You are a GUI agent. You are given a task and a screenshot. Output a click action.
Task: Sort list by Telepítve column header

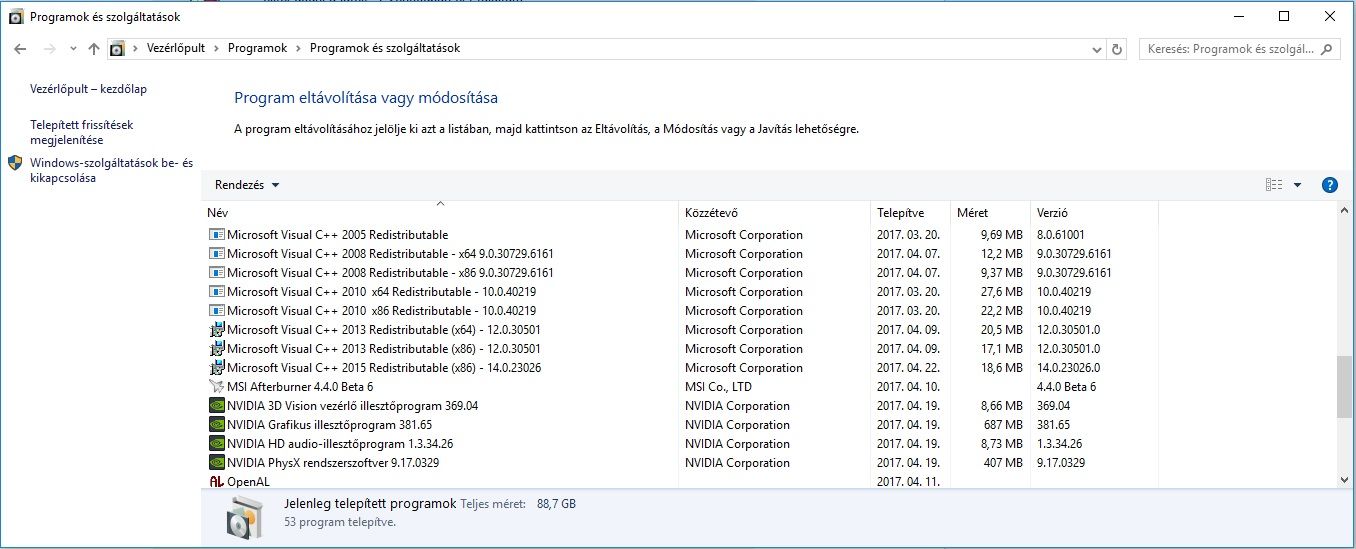point(900,213)
